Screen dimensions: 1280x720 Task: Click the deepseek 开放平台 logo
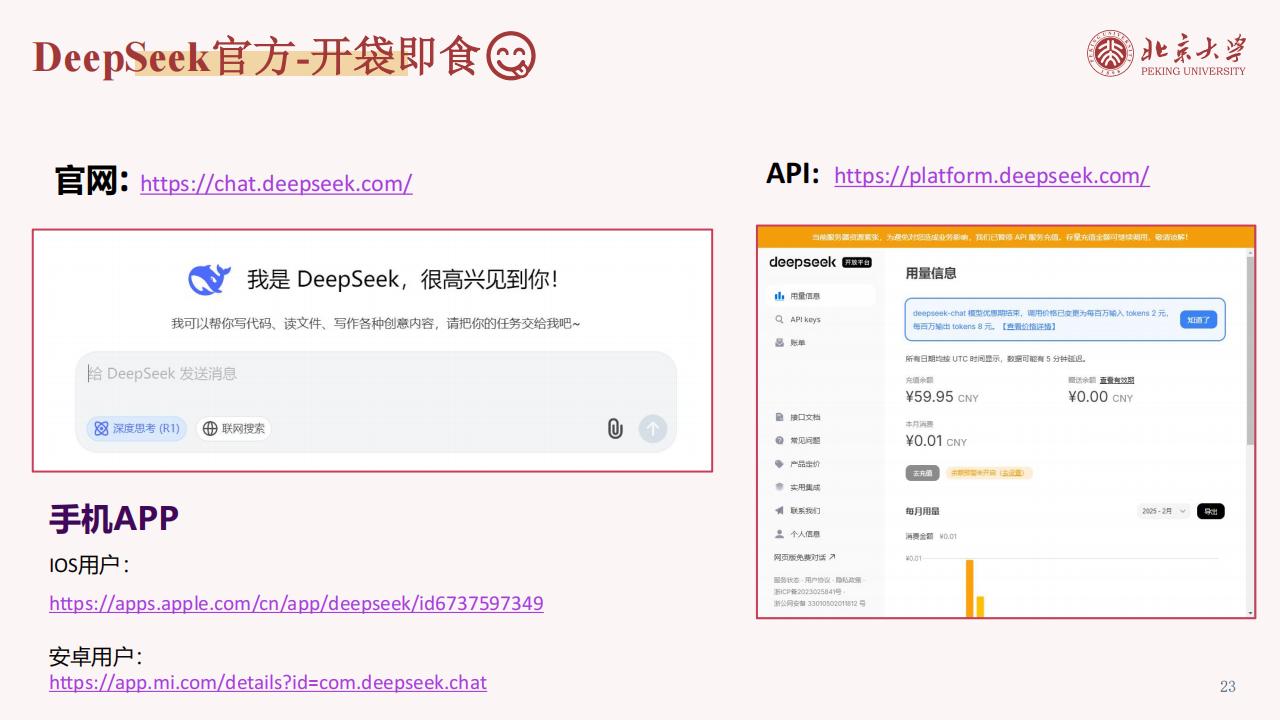(x=820, y=262)
